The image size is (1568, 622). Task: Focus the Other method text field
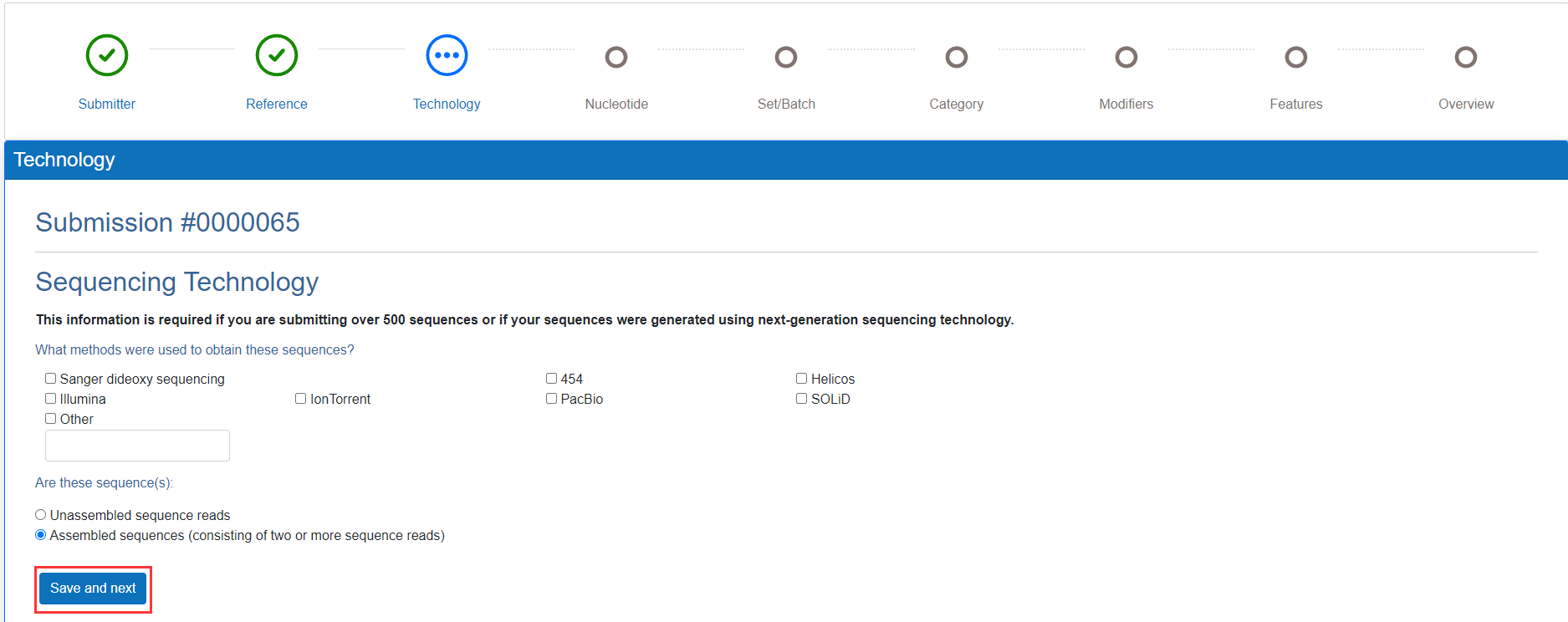137,446
